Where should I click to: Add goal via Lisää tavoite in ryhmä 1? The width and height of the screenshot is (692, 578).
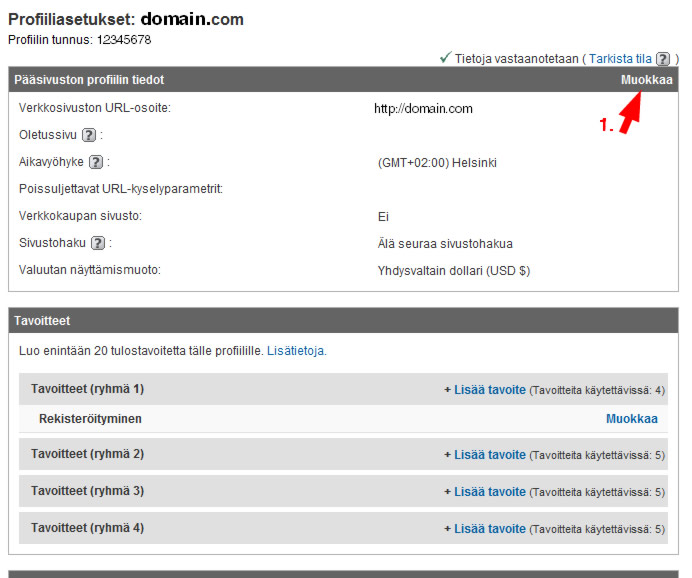coord(490,390)
